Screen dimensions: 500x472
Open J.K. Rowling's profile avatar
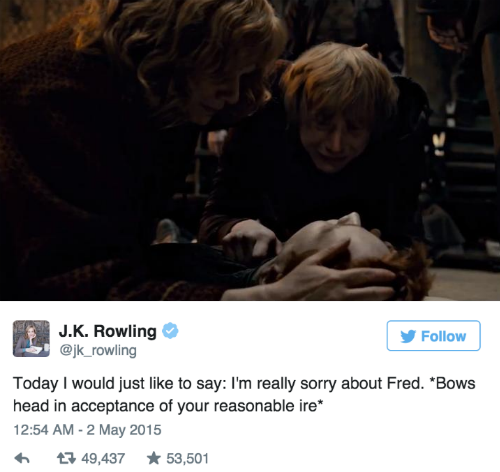coord(31,339)
